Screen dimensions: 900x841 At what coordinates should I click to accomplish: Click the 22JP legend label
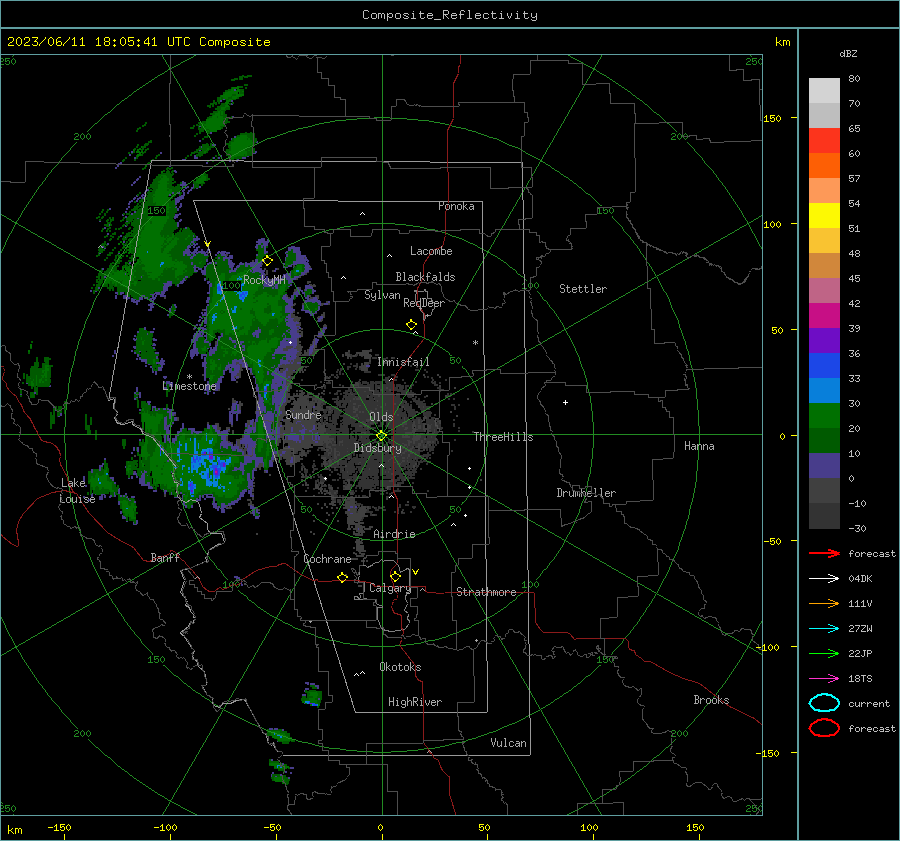860,653
